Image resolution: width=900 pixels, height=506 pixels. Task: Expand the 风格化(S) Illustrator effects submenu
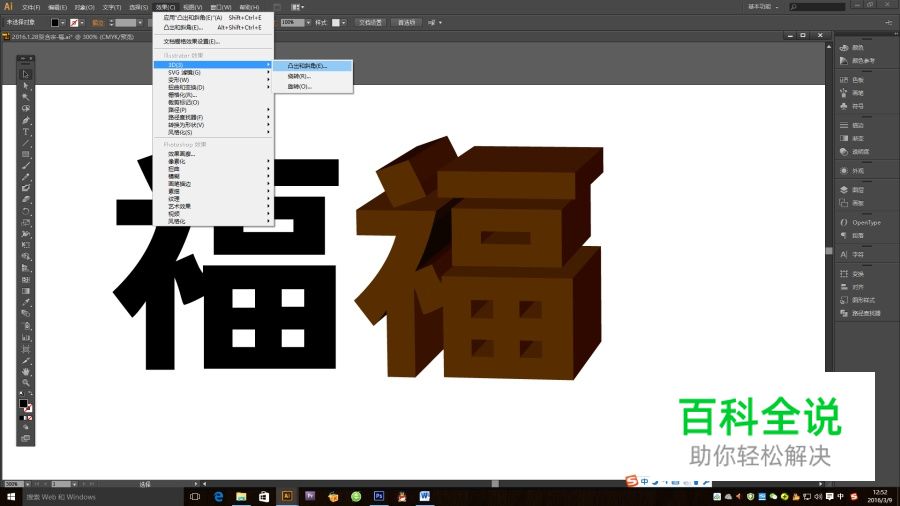(213, 132)
